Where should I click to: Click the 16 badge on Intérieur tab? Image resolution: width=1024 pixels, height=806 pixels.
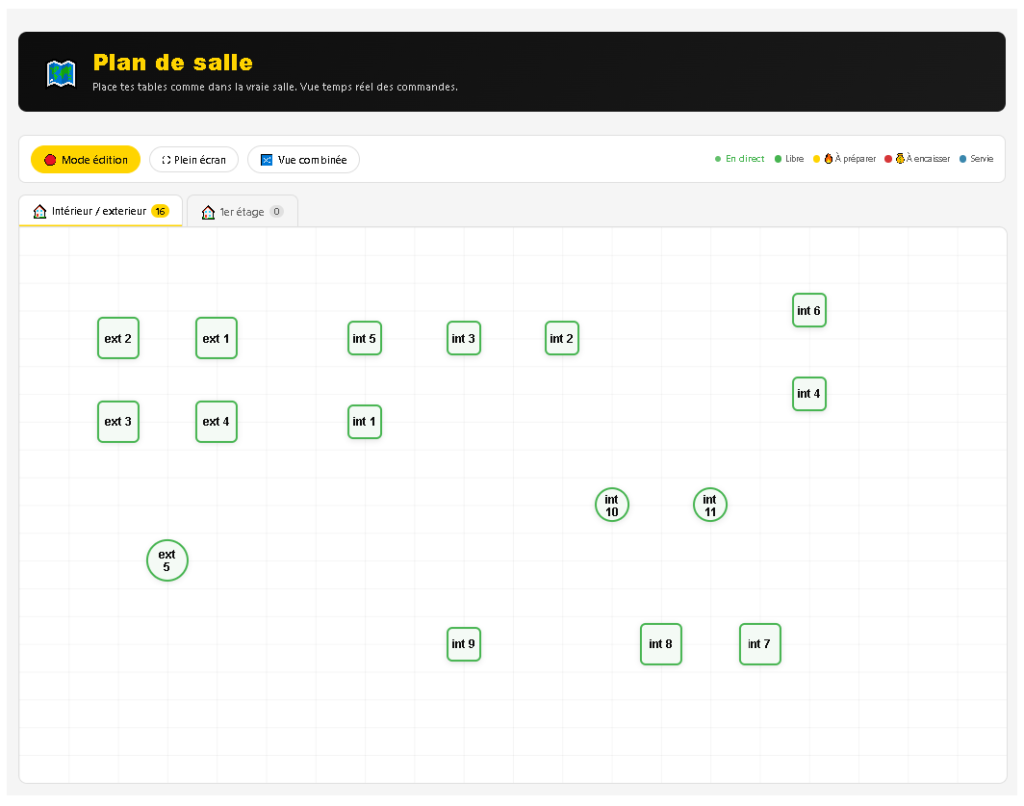[x=160, y=211]
